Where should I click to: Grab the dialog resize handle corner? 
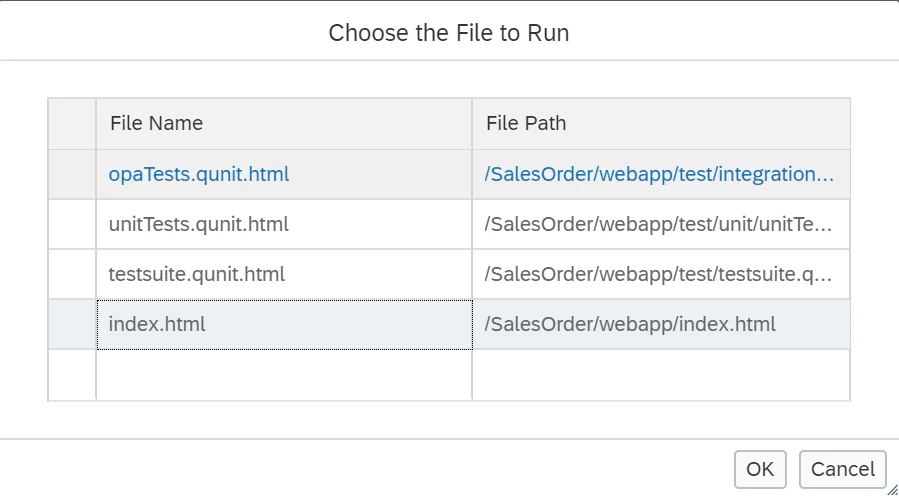pos(892,489)
